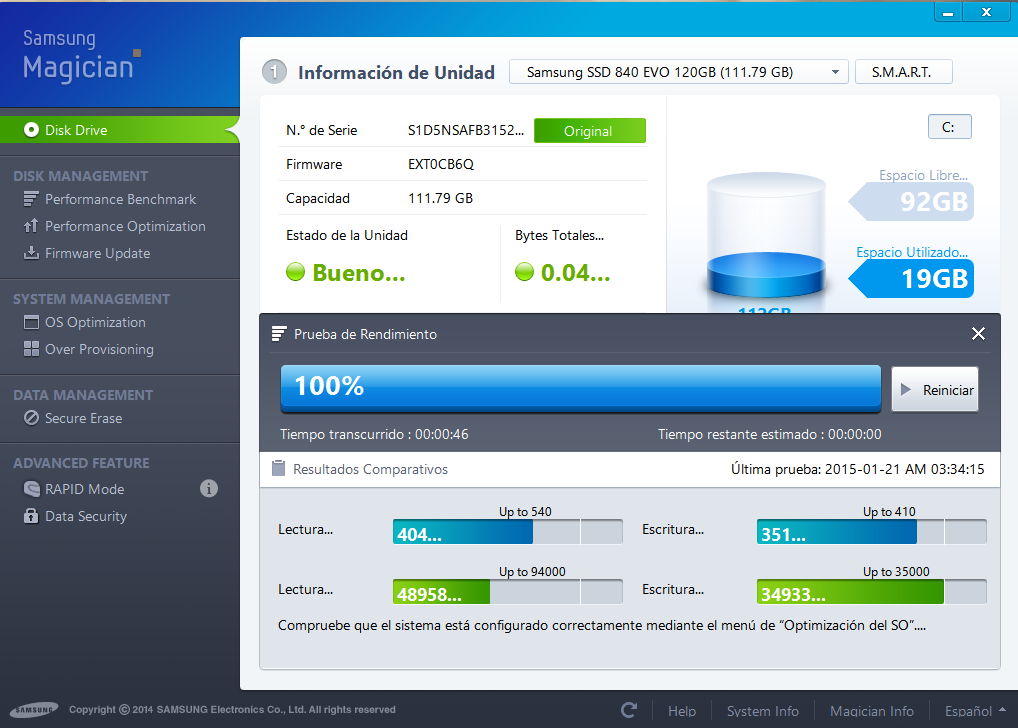
Task: Expand the Samsung SSD 840 EVO drive dropdown
Action: pos(678,72)
